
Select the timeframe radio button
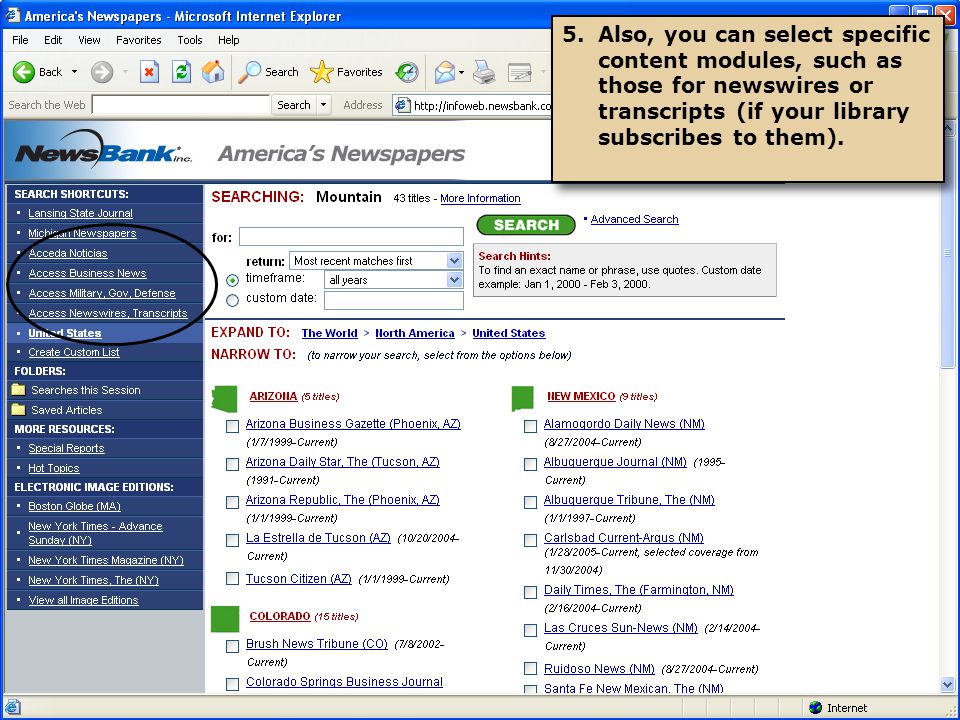233,280
